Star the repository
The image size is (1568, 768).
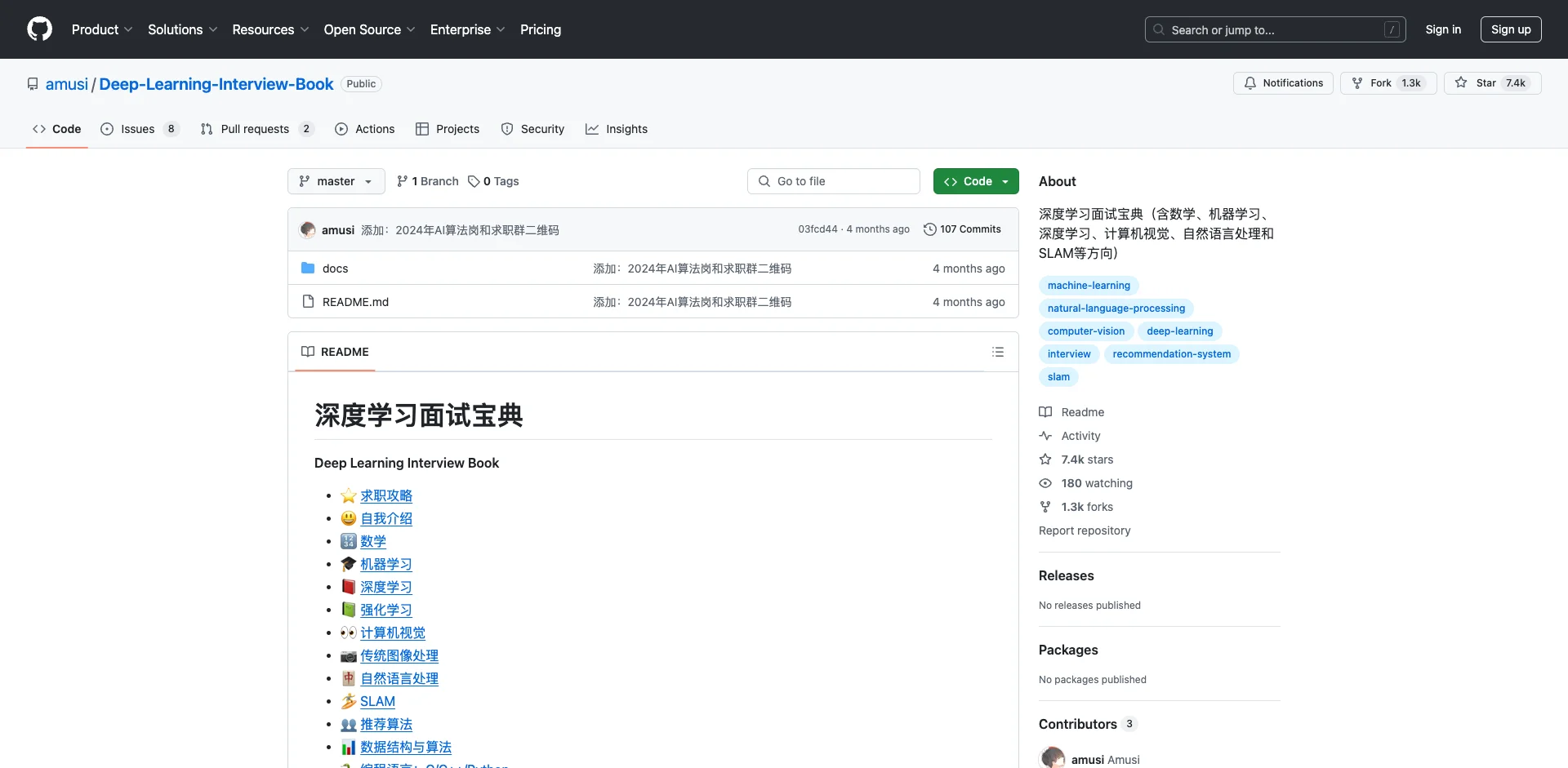tap(1492, 83)
